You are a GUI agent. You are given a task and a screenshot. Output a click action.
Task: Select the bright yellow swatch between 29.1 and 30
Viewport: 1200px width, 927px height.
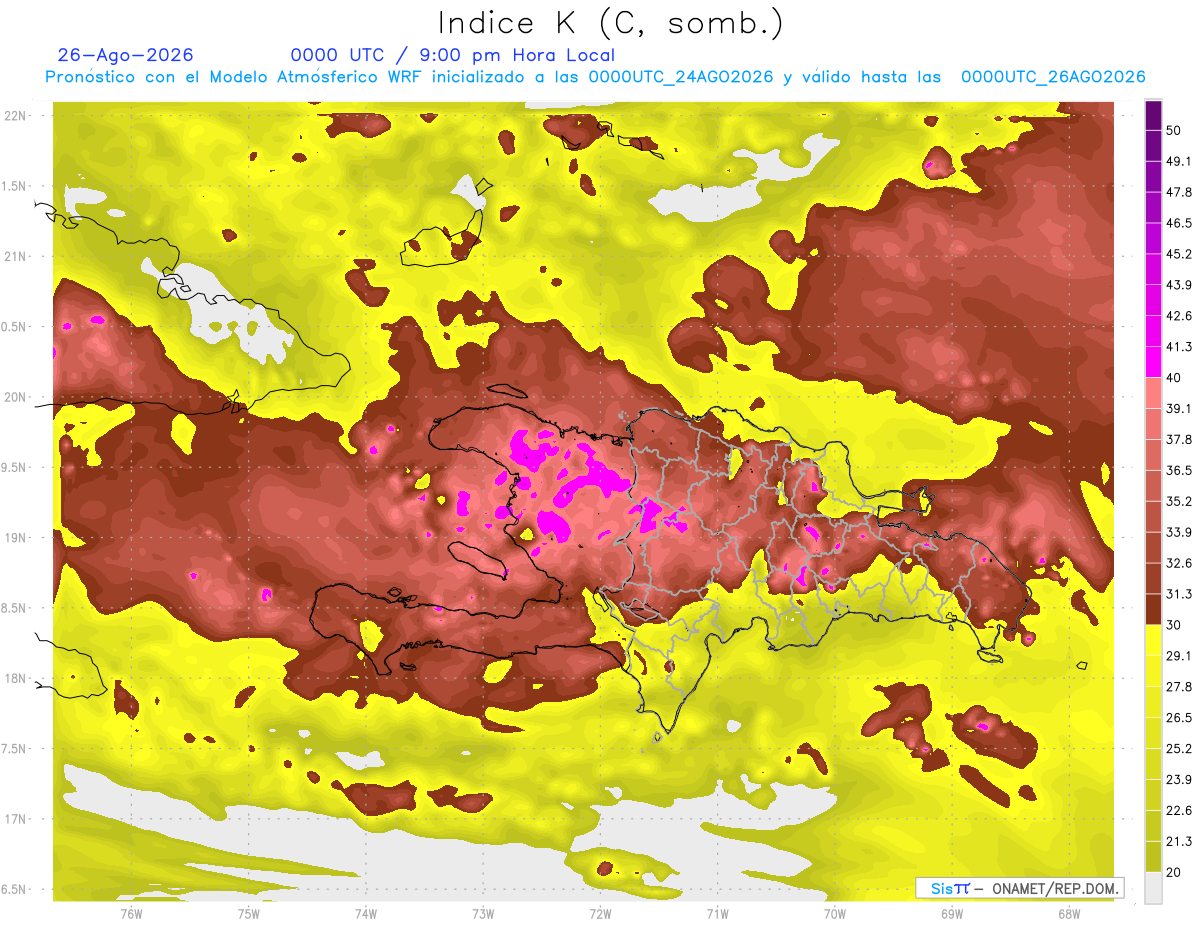coord(1153,640)
